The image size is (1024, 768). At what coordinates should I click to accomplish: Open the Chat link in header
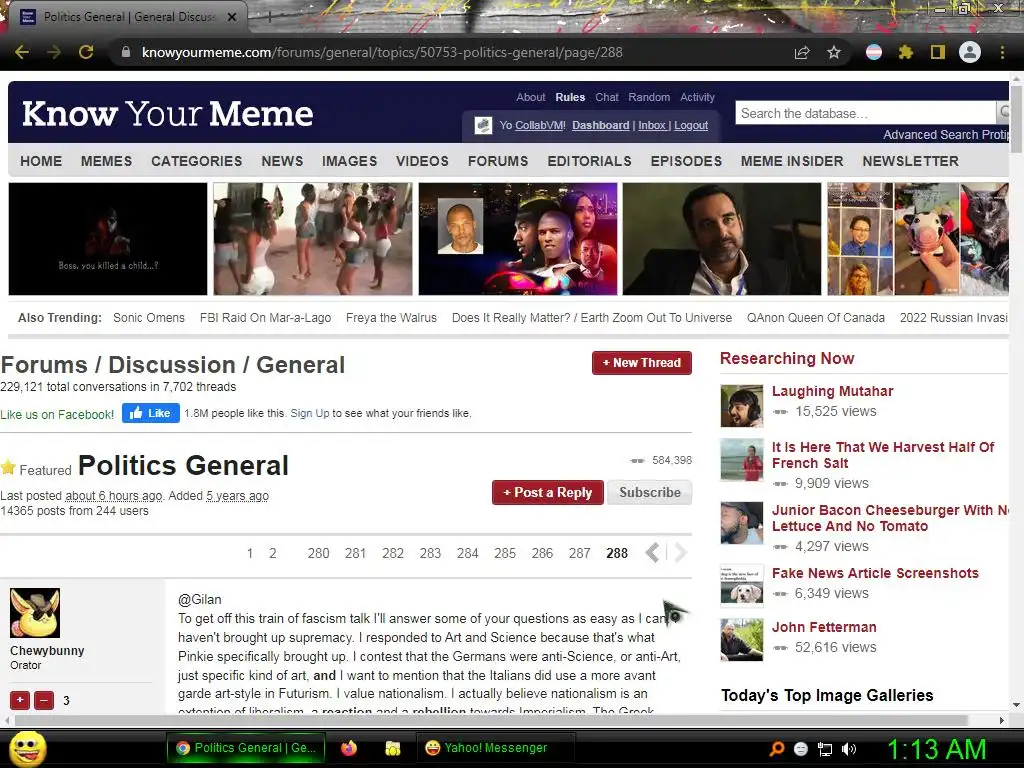[607, 97]
